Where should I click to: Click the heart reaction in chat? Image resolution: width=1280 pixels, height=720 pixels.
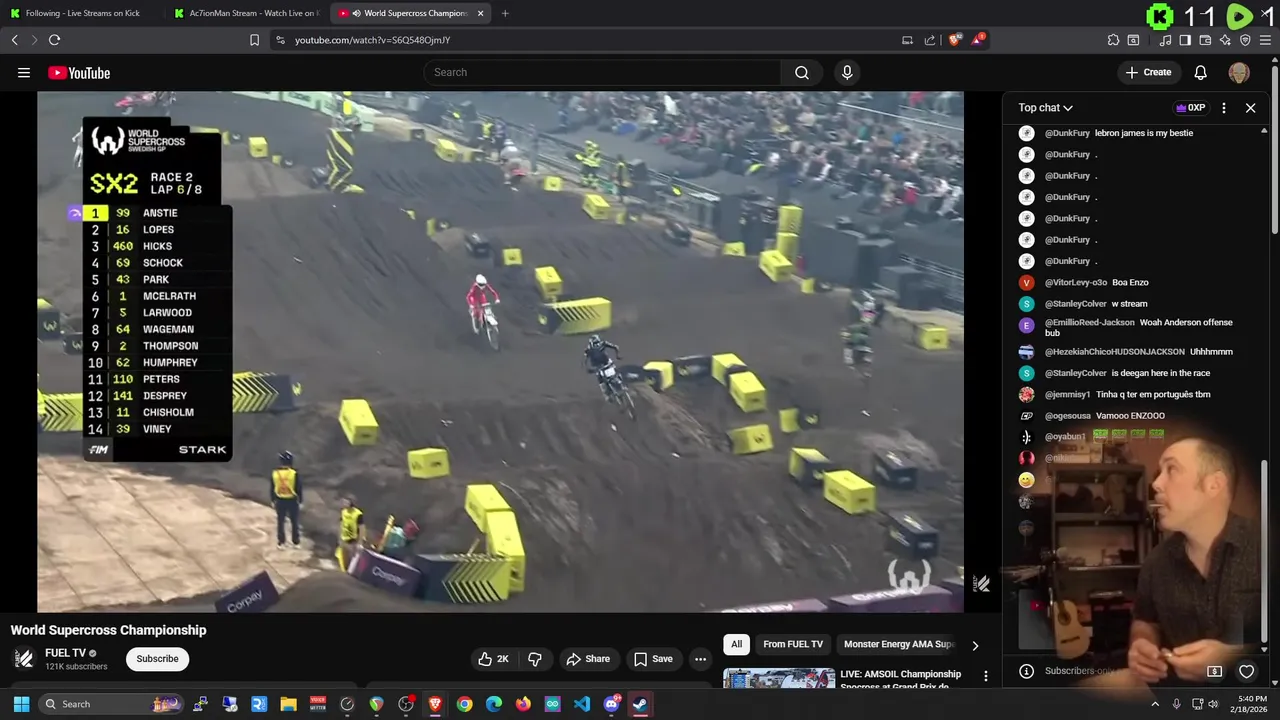tap(1246, 671)
